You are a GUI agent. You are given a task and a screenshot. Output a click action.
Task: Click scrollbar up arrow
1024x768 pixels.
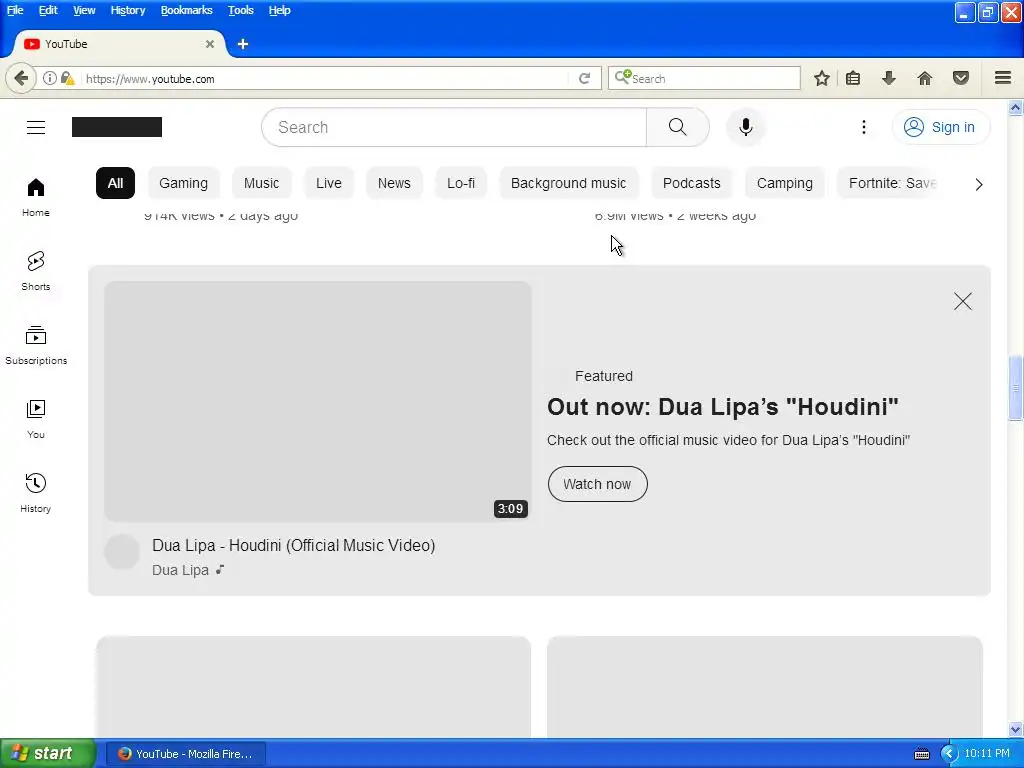coord(1015,108)
